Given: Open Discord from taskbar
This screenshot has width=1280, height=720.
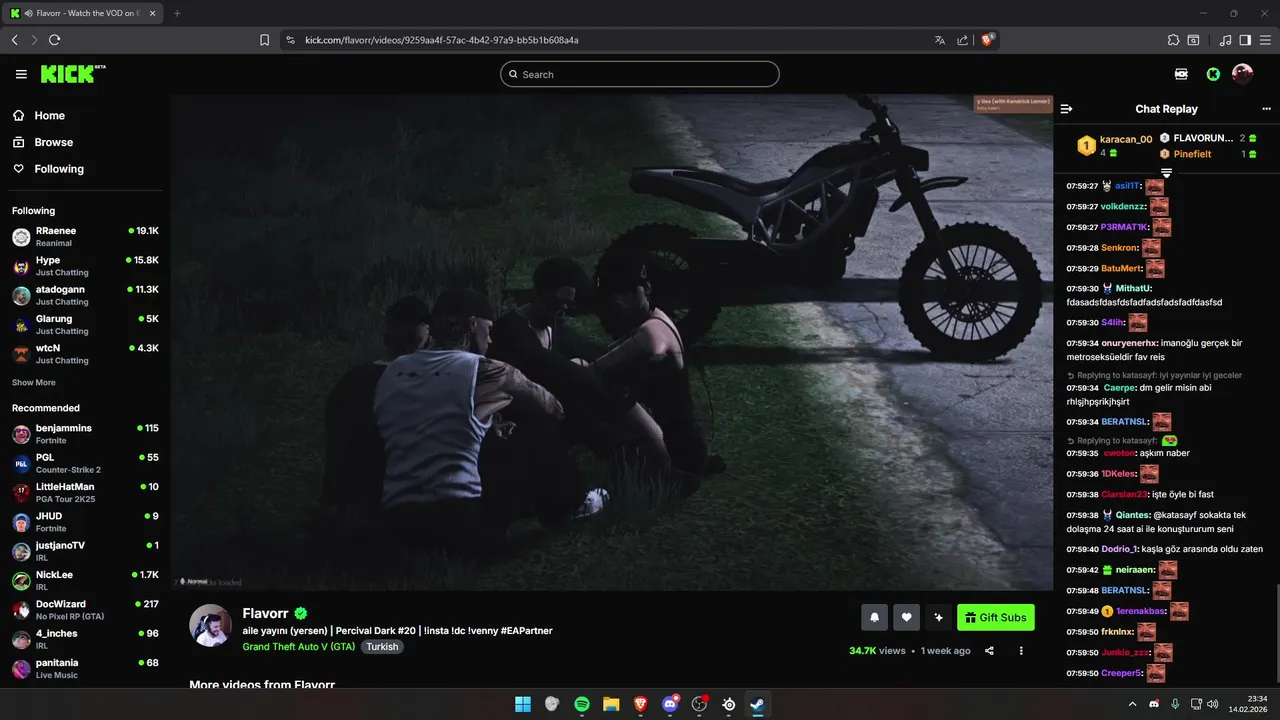Looking at the screenshot, I should (670, 704).
